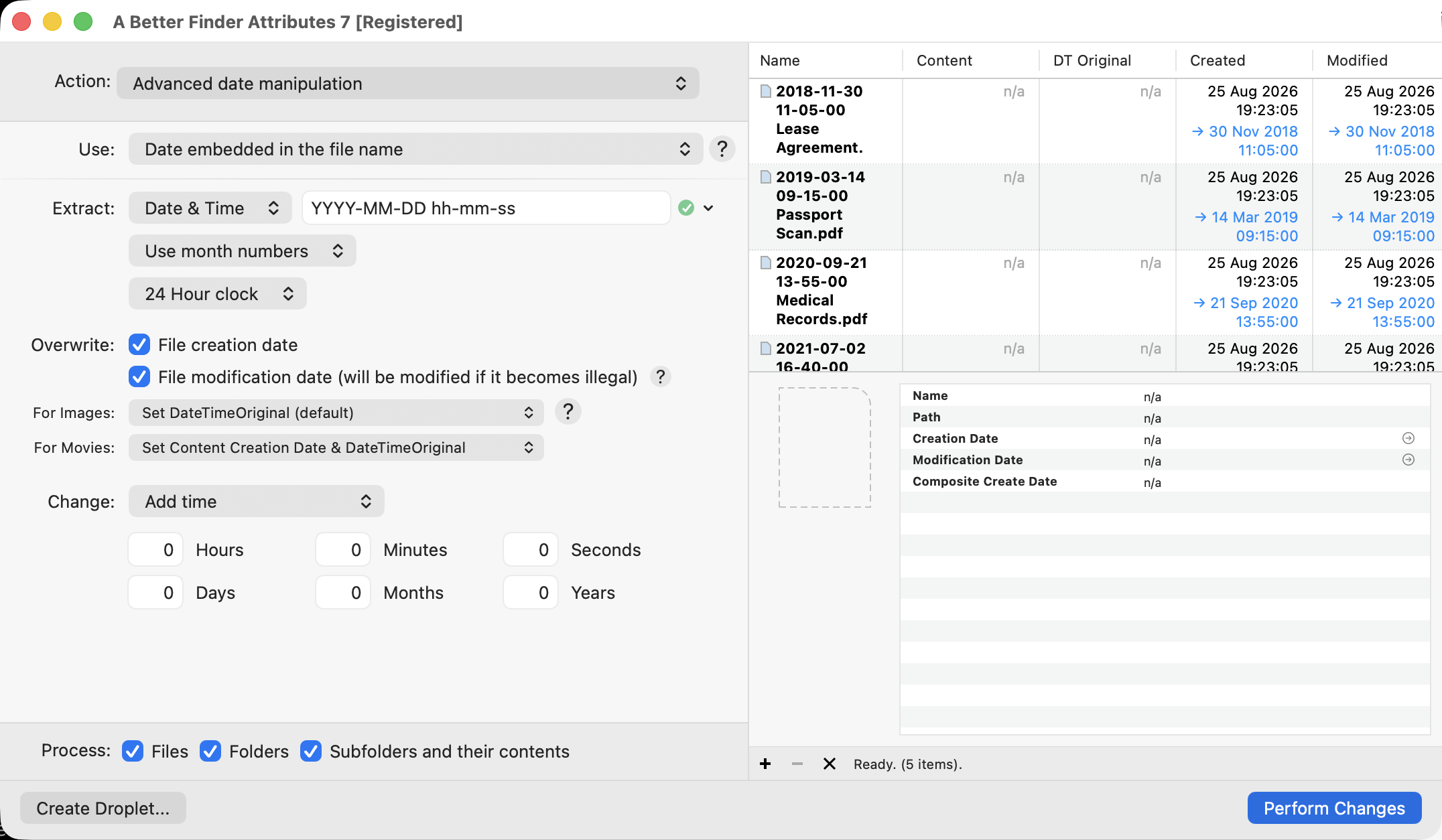This screenshot has height=840, width=1442.
Task: Select the 2020-09-21 Medical Records.pdf file name
Action: [822, 291]
